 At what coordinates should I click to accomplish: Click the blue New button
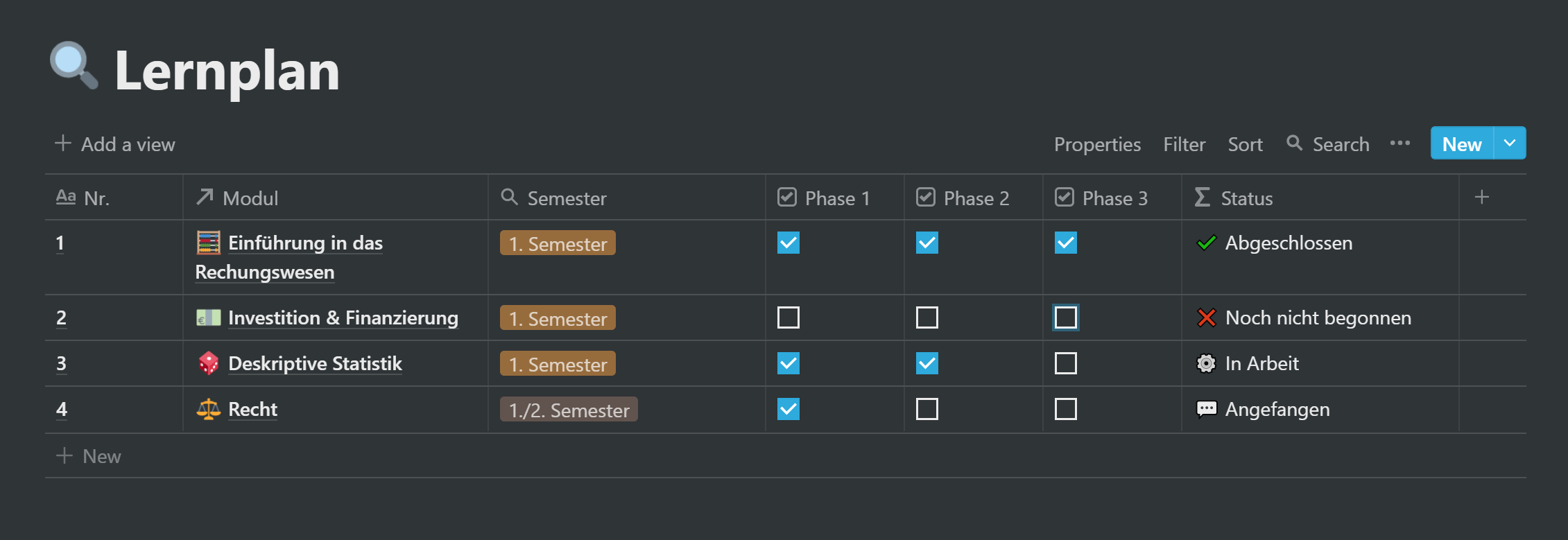1463,143
